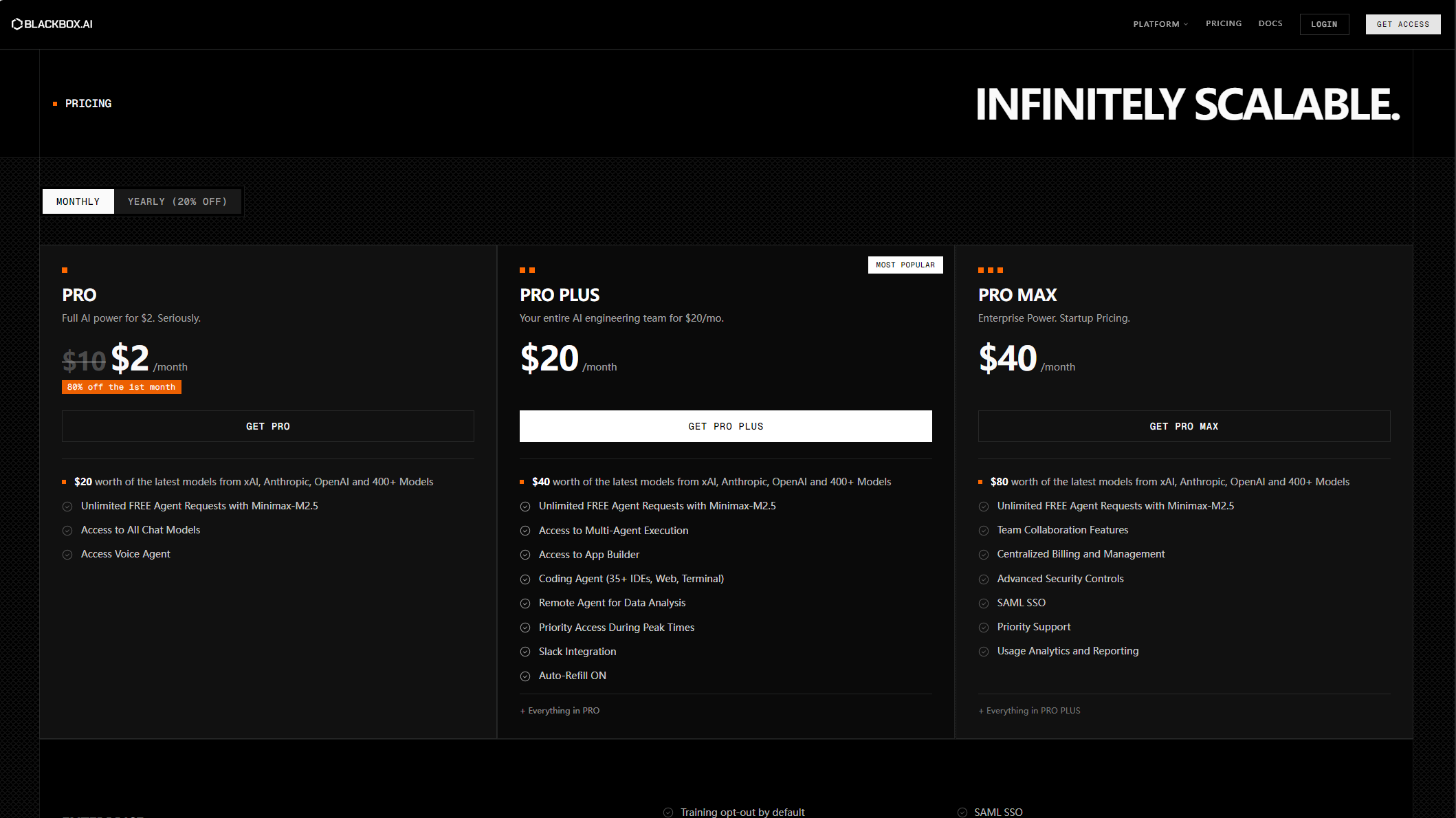Click the BLACKBOX.AI hexagon logo icon
This screenshot has width=1456, height=818.
(x=17, y=24)
